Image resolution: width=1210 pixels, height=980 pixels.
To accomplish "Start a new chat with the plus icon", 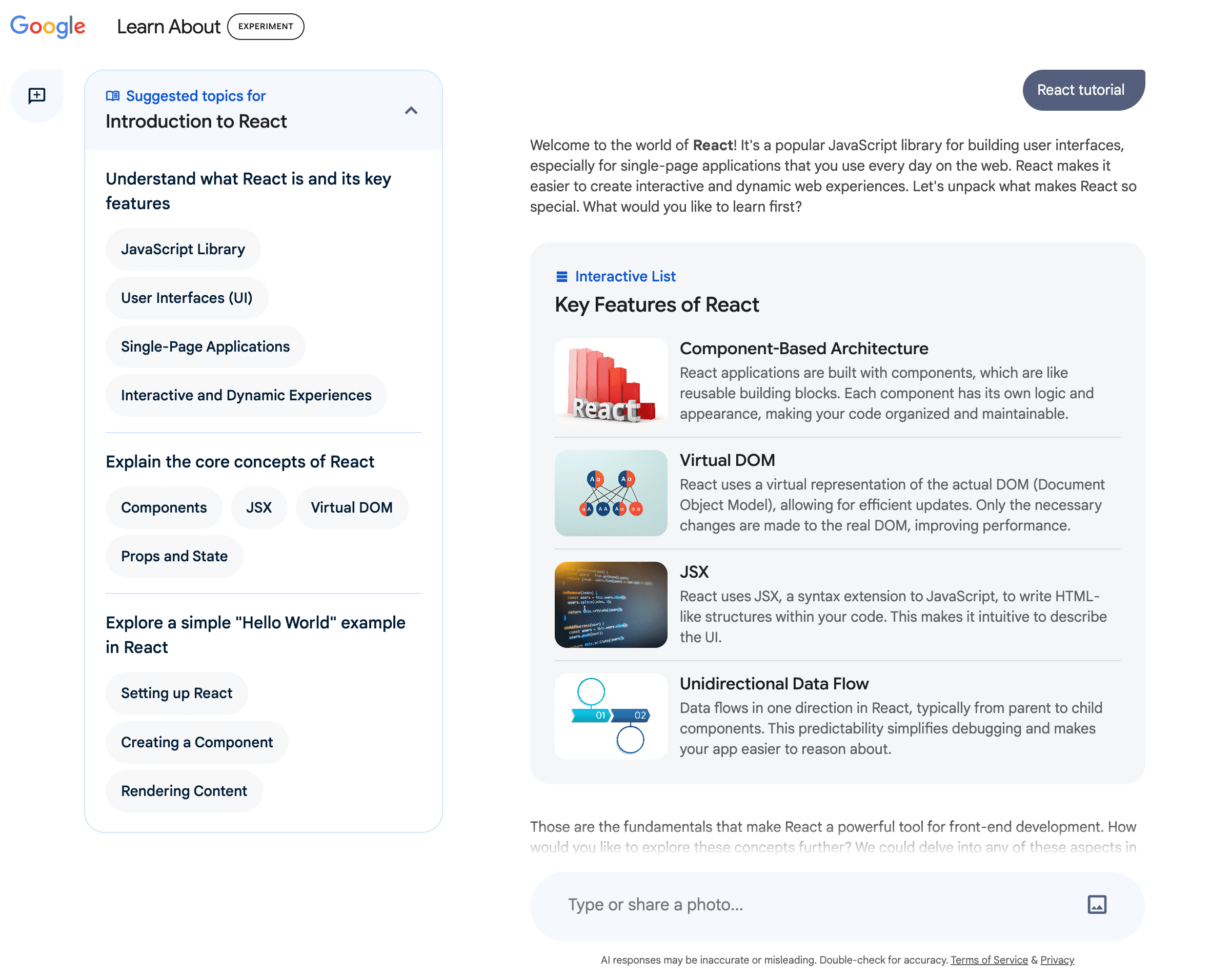I will [37, 95].
